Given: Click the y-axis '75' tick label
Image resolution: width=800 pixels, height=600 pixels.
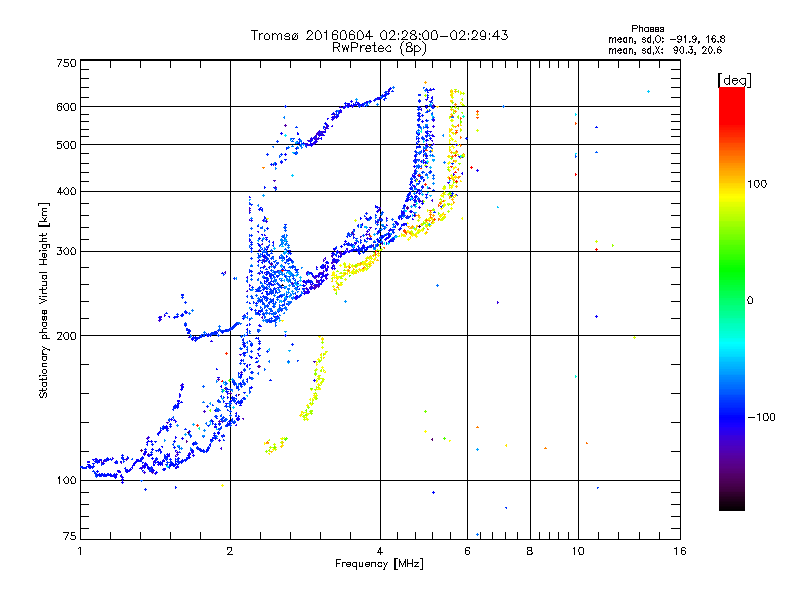Looking at the screenshot, I should (70, 536).
